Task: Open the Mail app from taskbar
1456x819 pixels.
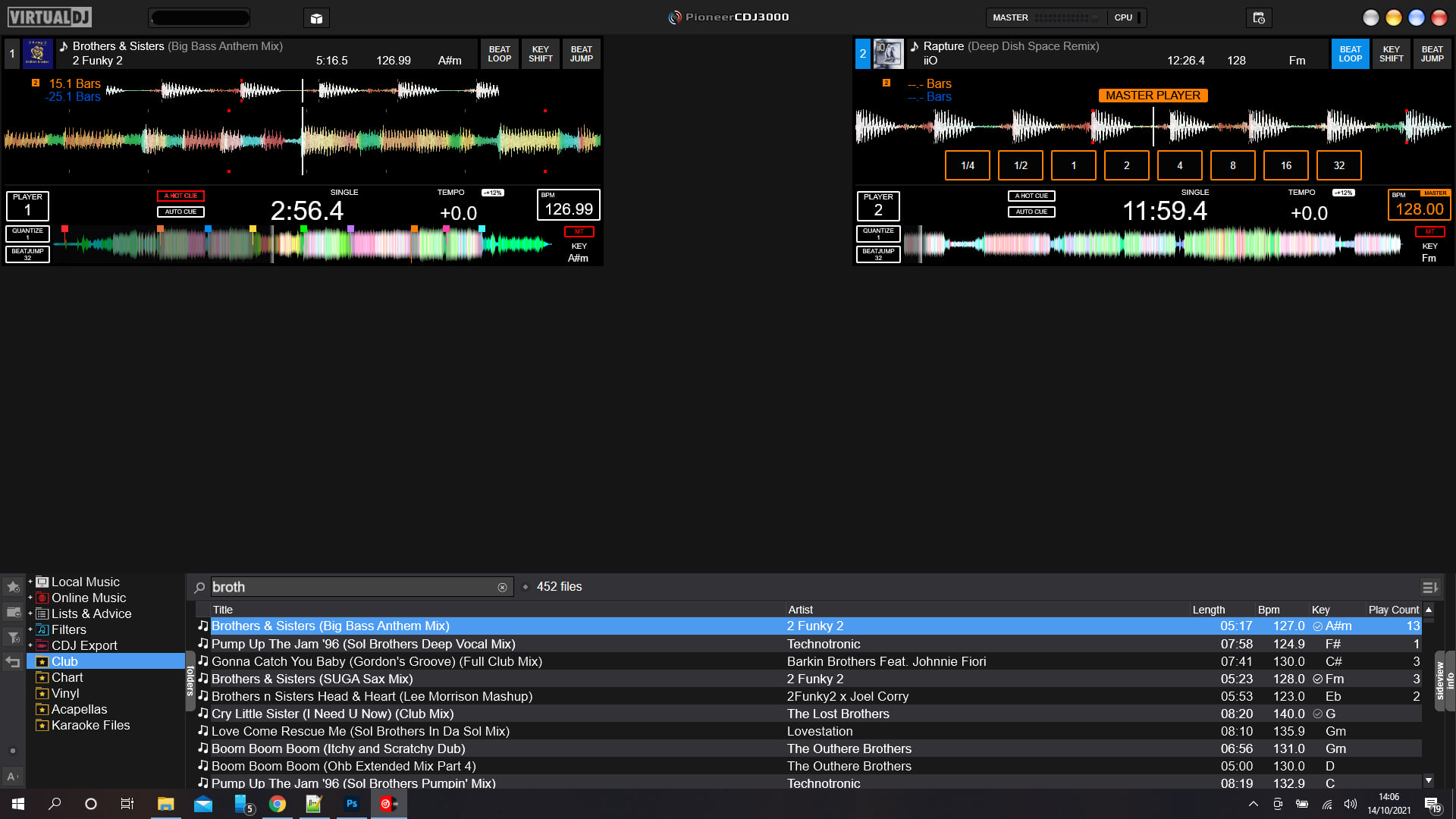Action: point(203,804)
